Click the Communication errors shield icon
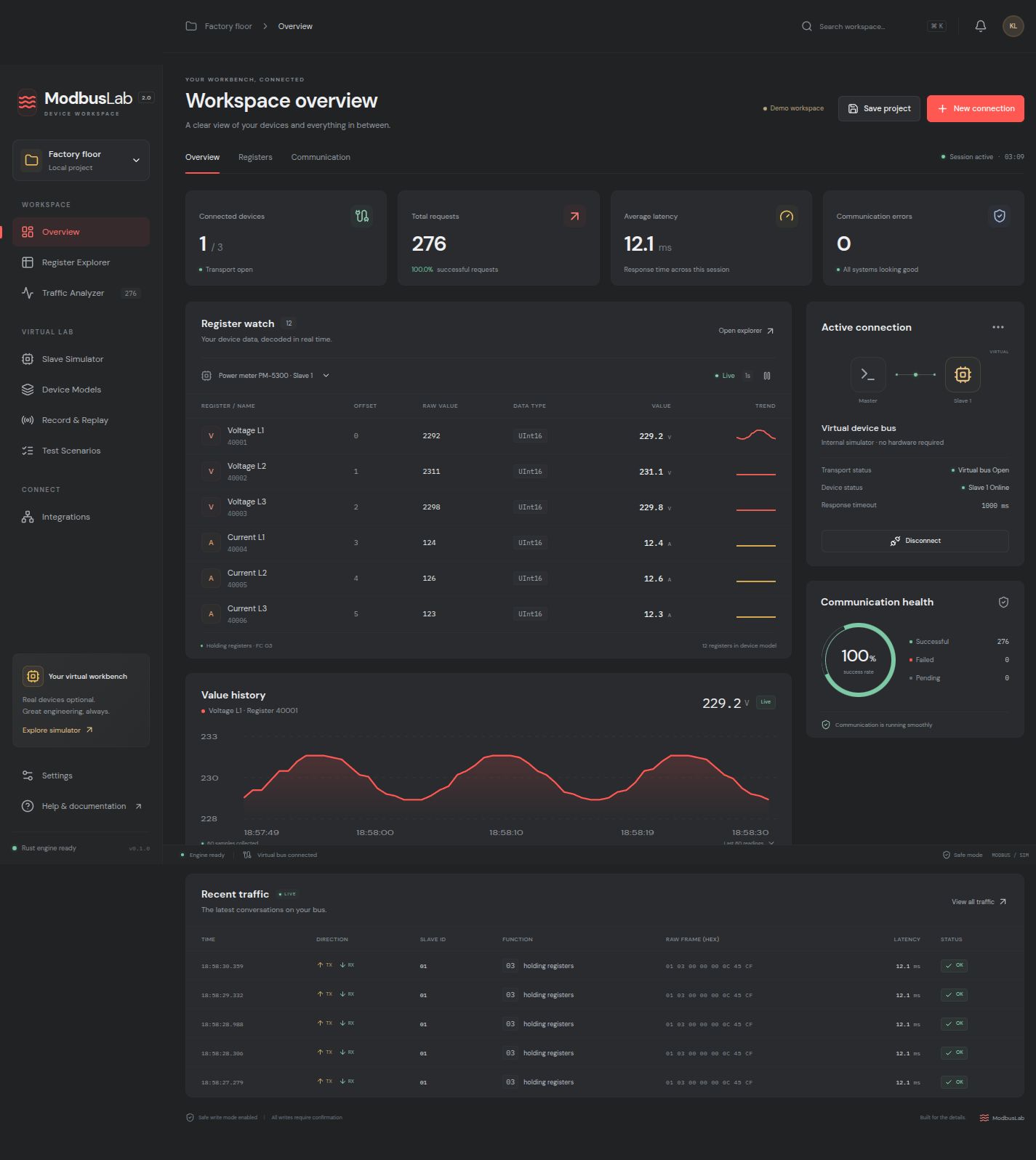Image resolution: width=1036 pixels, height=1160 pixels. (x=999, y=216)
